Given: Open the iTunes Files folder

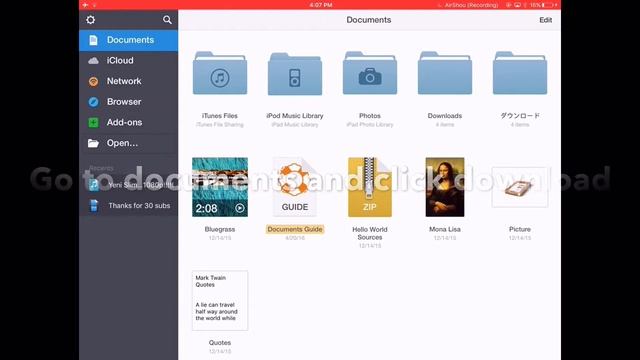Looking at the screenshot, I should click(x=220, y=73).
